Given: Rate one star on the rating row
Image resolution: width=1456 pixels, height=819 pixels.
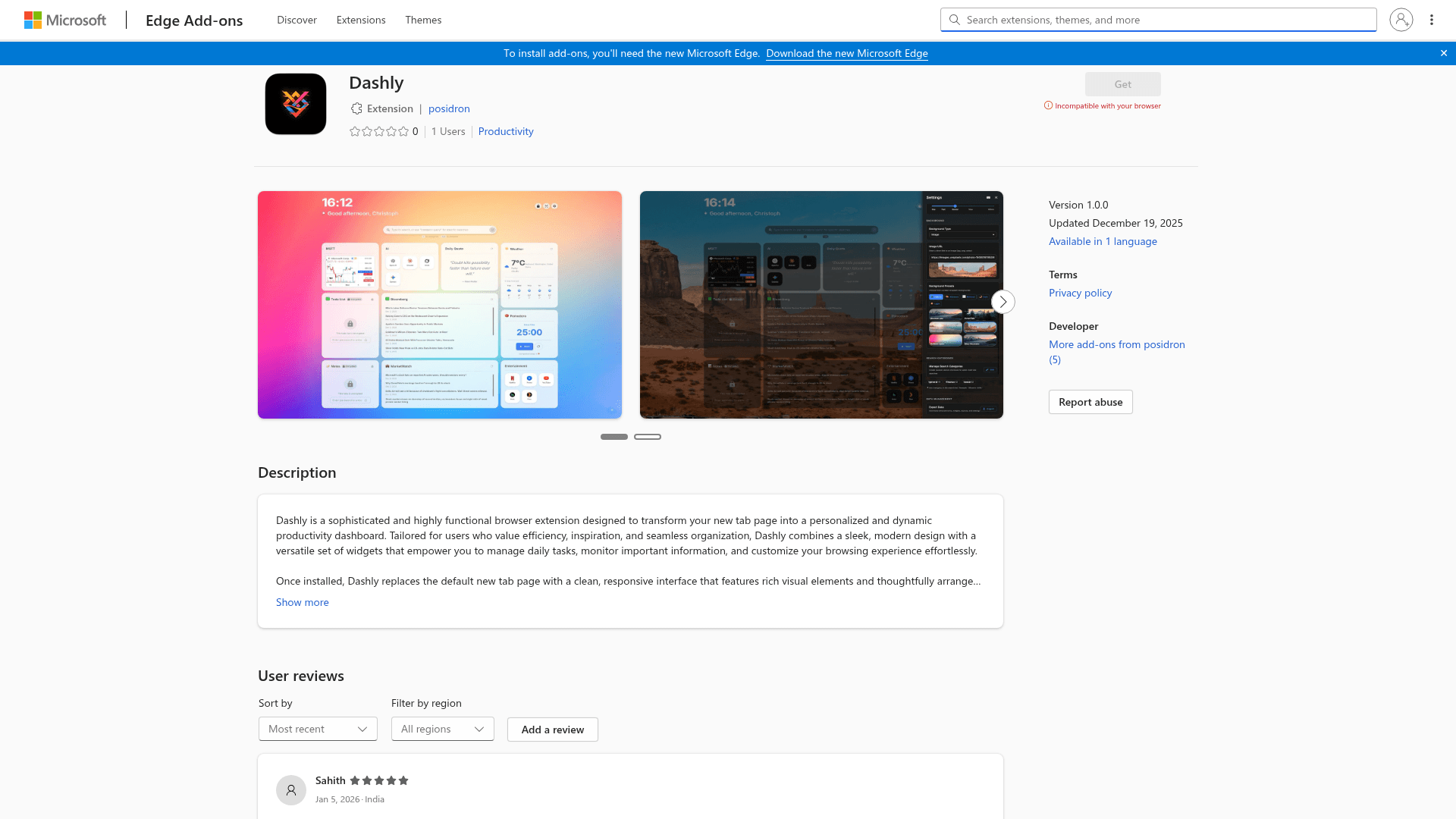Looking at the screenshot, I should (356, 130).
